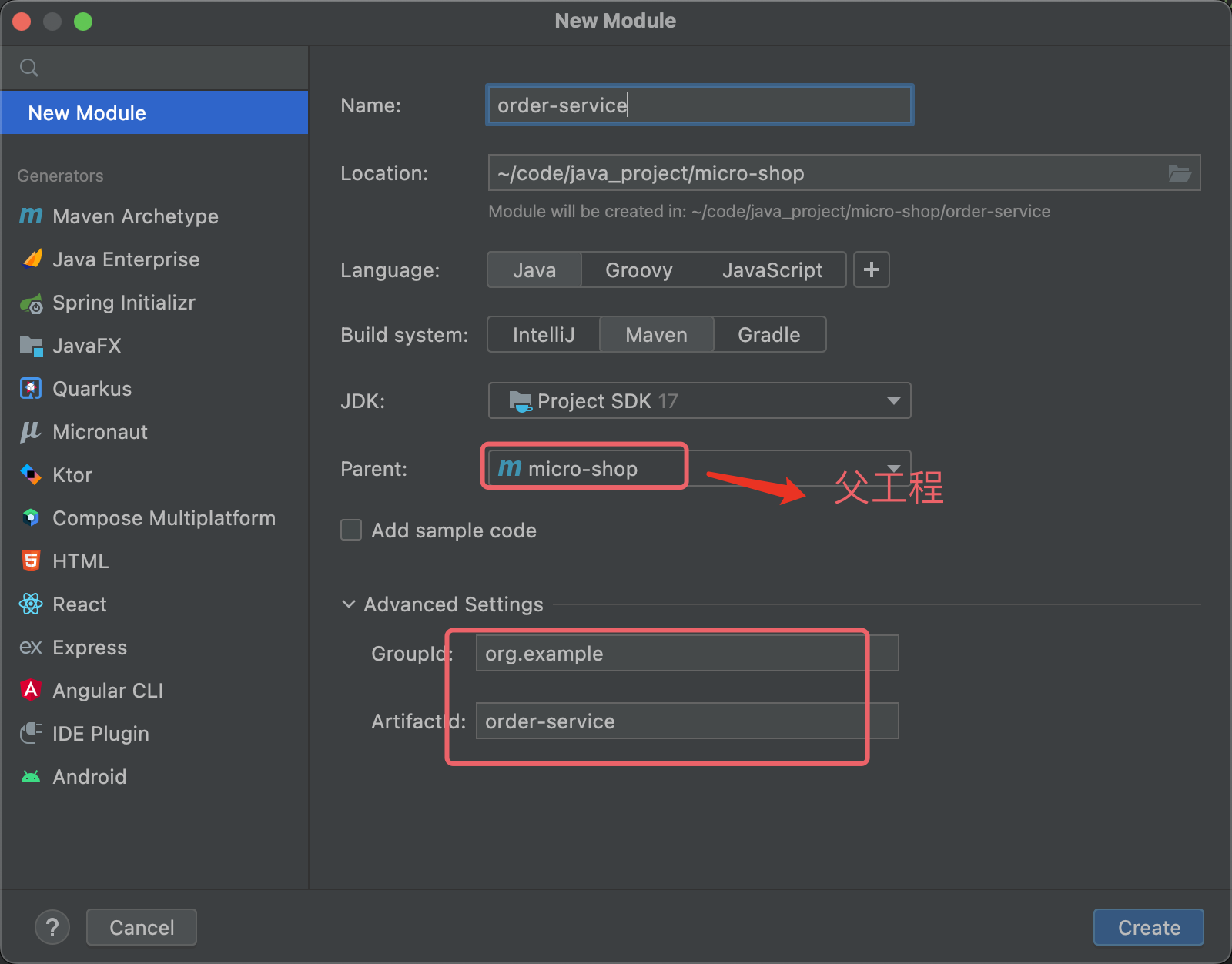Select Spring Initializr generator

click(155, 303)
